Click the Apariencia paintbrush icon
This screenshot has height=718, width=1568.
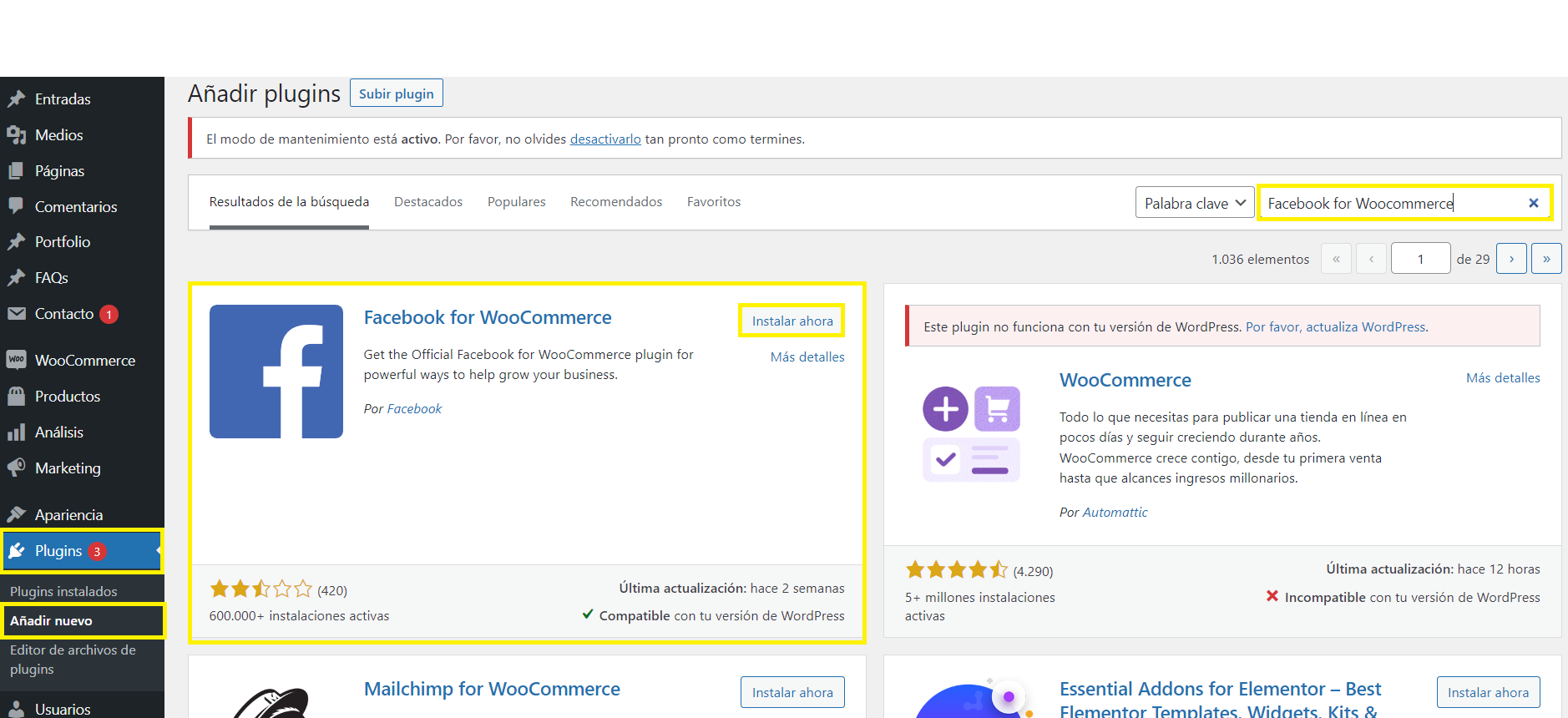coord(16,515)
